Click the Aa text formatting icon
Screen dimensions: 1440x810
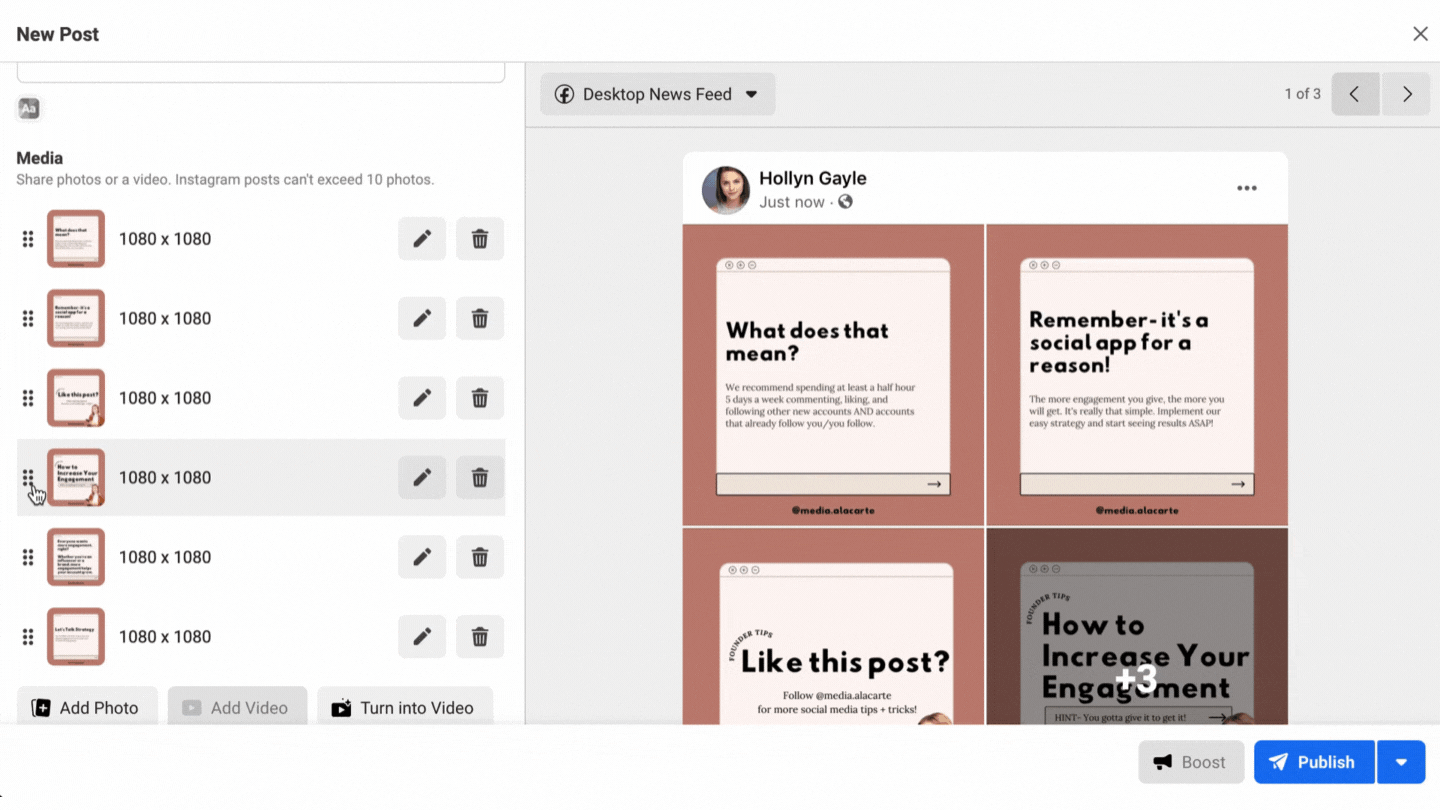point(29,109)
